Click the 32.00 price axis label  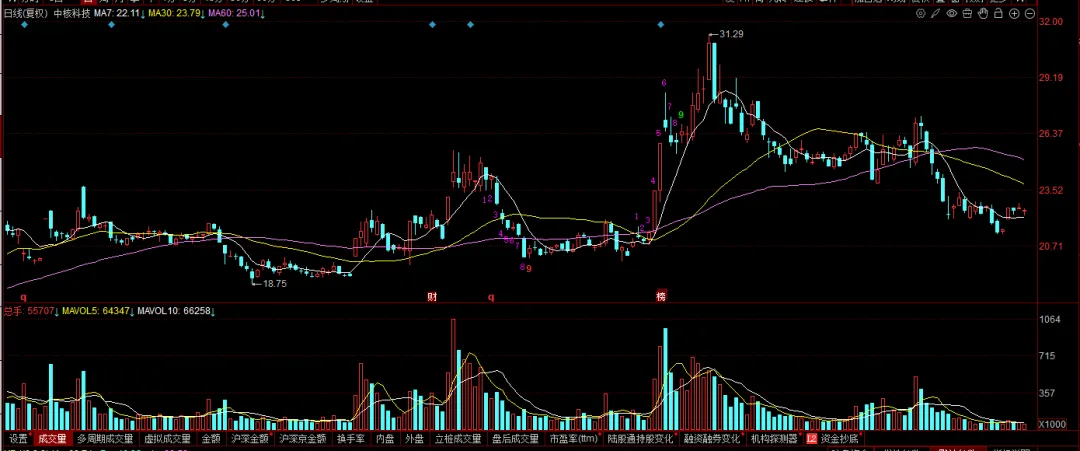tap(1050, 22)
